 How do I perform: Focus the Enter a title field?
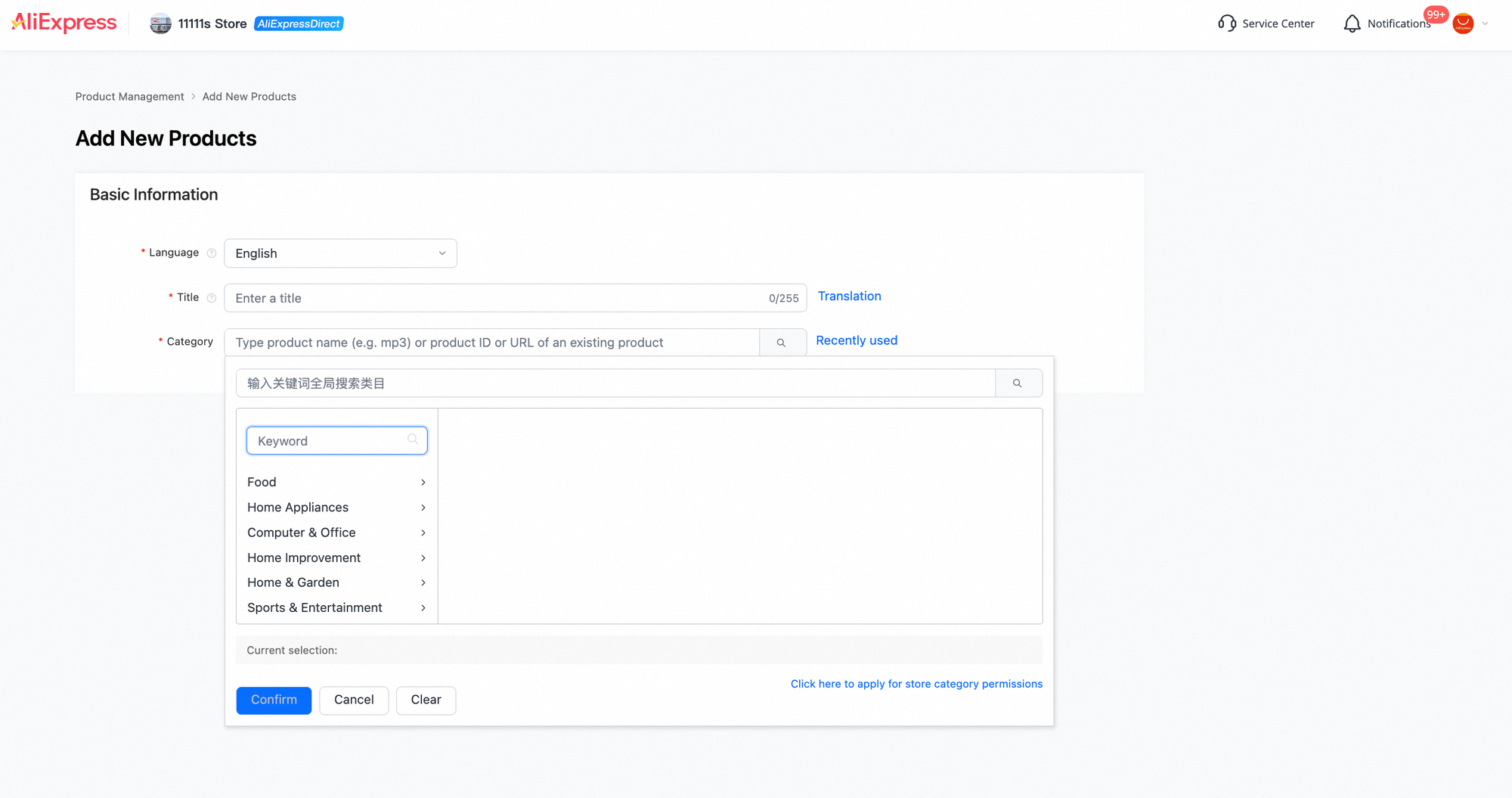point(516,298)
